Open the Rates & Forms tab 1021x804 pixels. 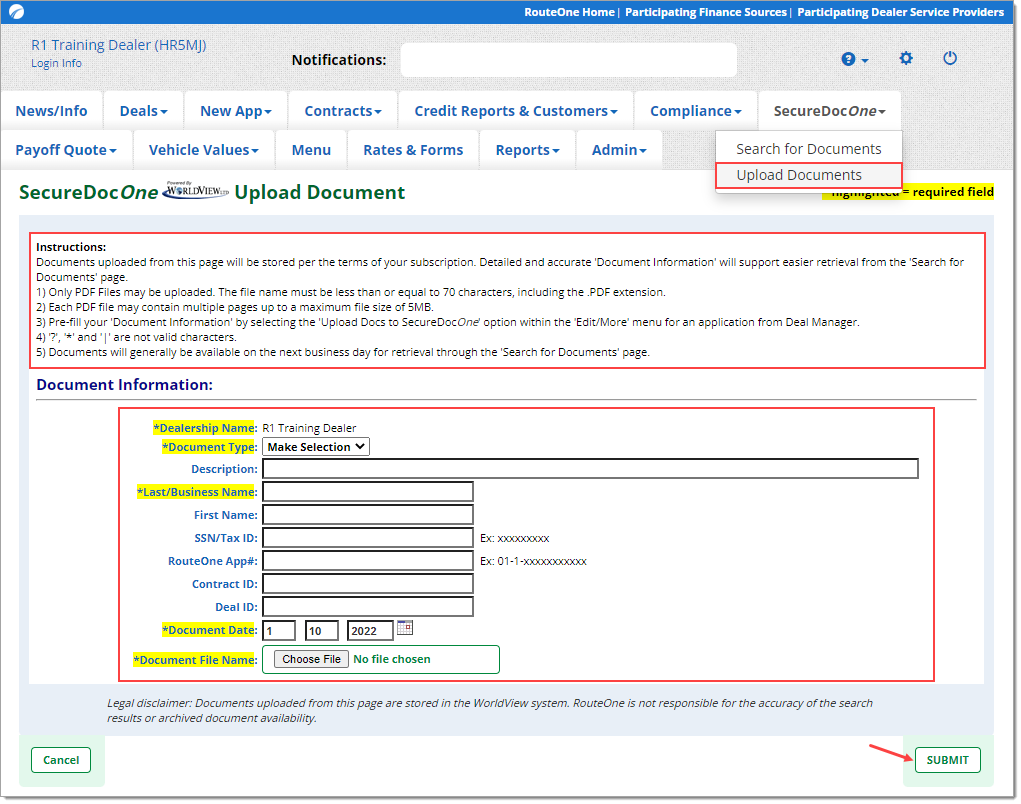(x=413, y=150)
